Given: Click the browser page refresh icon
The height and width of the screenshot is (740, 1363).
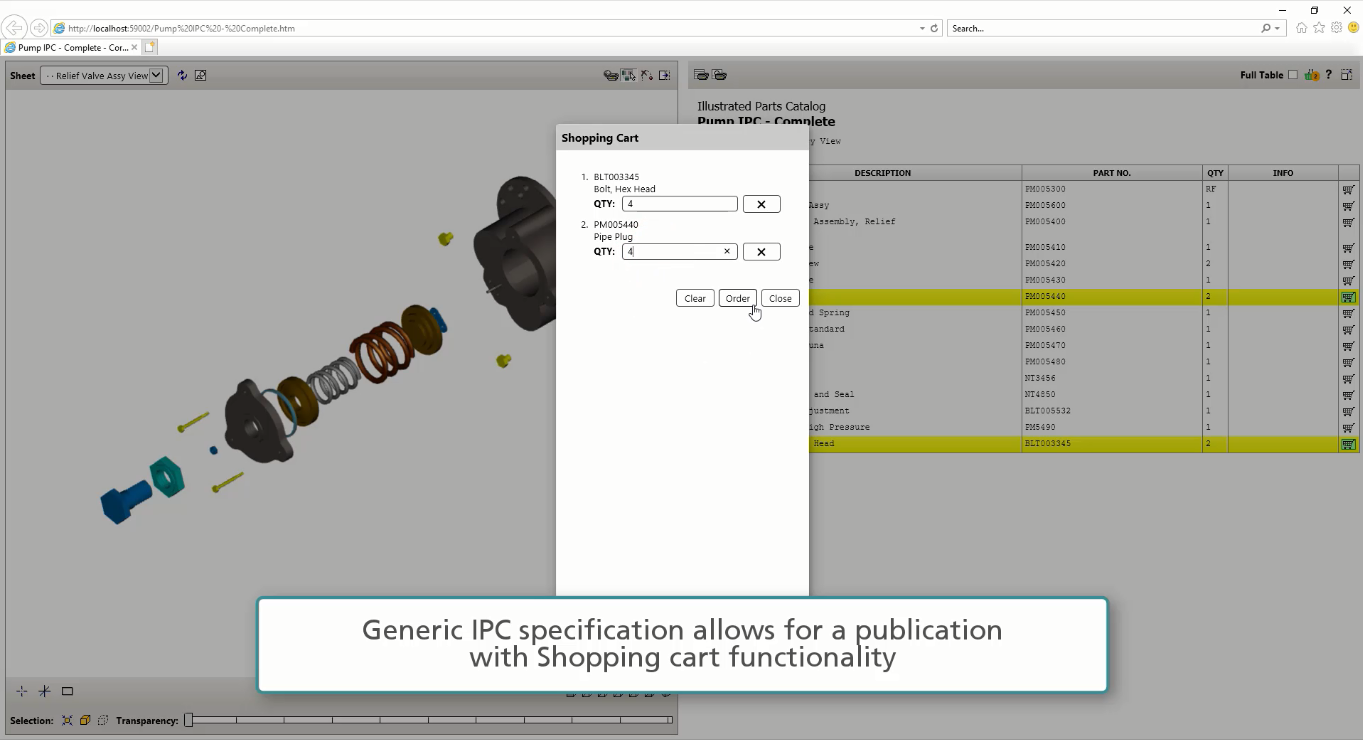Looking at the screenshot, I should tap(935, 28).
